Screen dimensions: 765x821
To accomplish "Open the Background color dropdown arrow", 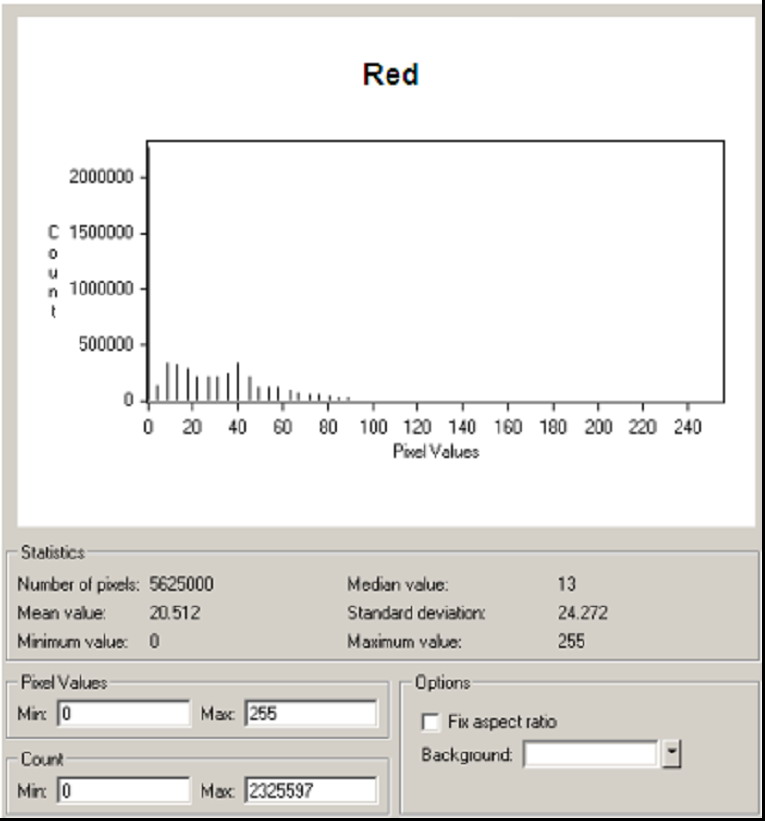I will click(671, 754).
